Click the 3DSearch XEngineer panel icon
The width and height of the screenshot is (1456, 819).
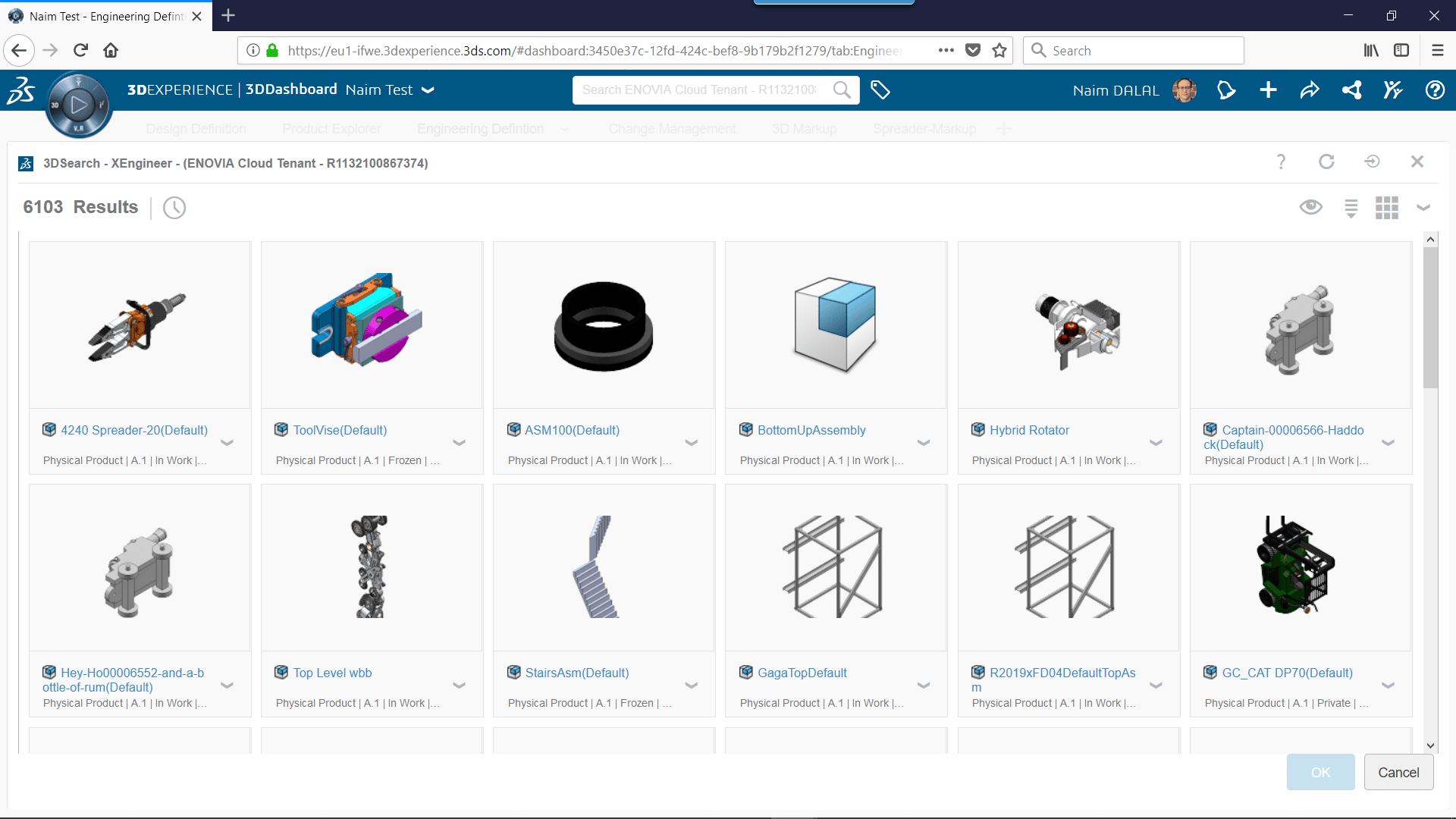[x=25, y=163]
